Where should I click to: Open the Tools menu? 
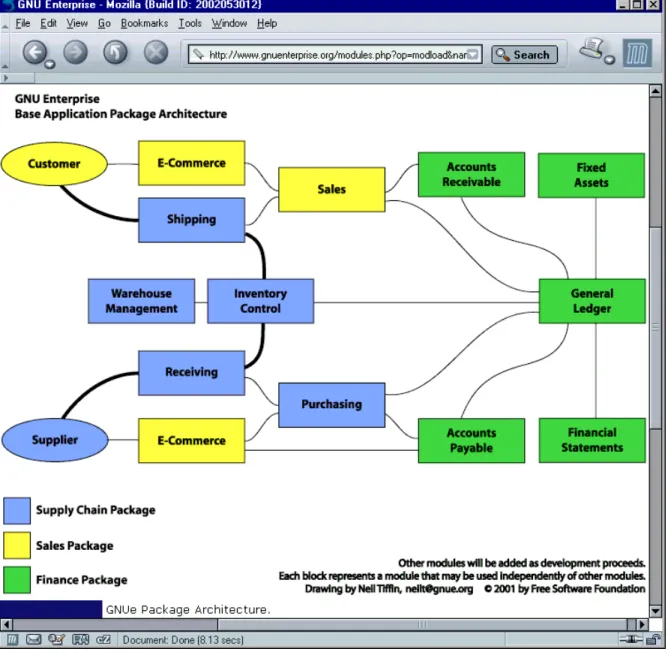[190, 23]
